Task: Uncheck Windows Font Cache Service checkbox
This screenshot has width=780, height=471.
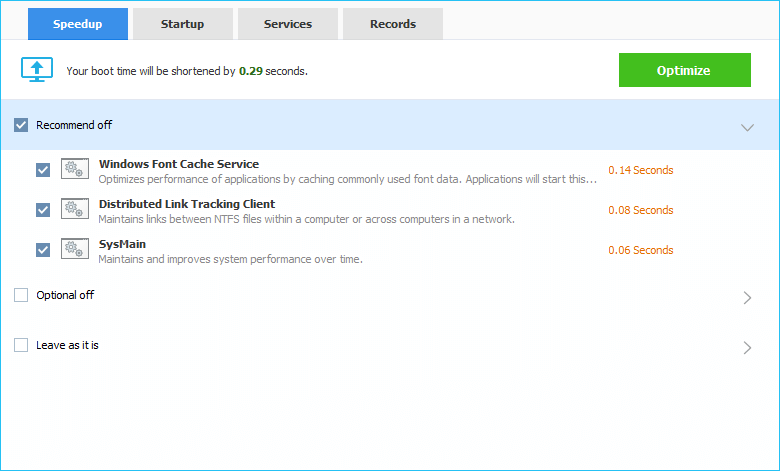Action: coord(43,170)
